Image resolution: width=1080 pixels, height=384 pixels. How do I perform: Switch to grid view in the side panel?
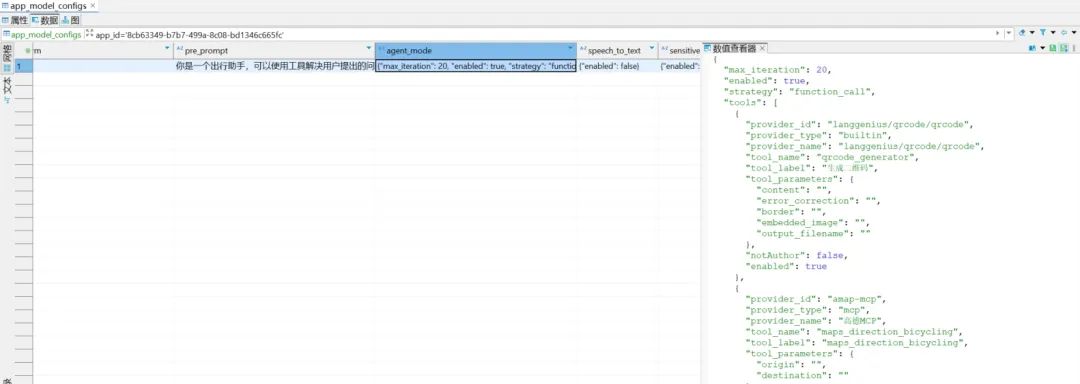click(7, 58)
